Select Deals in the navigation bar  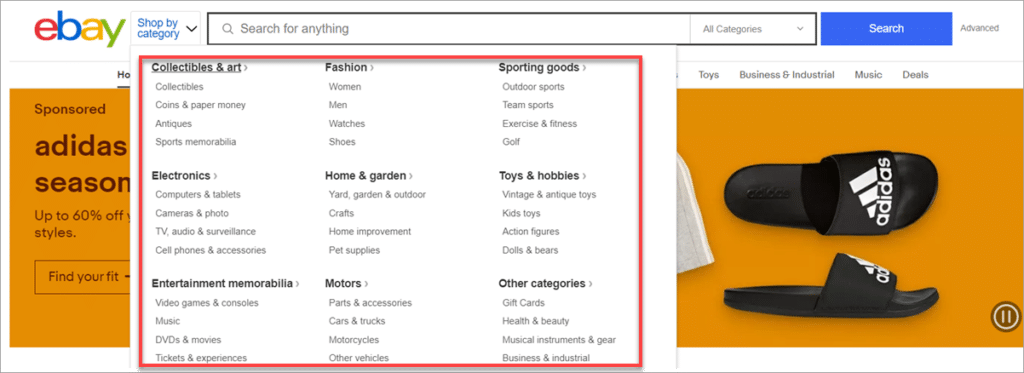pyautogui.click(x=915, y=74)
